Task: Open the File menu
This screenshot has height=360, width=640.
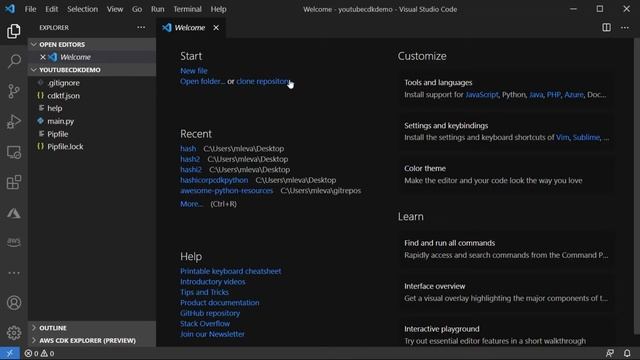Action: pos(30,9)
